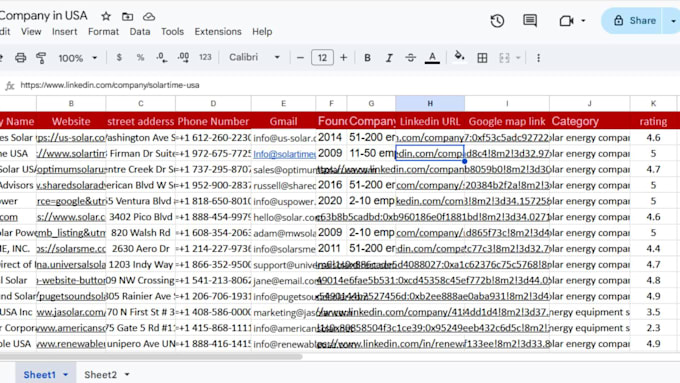Open the Info@solartime email link
The image size is (680, 383).
click(x=284, y=154)
